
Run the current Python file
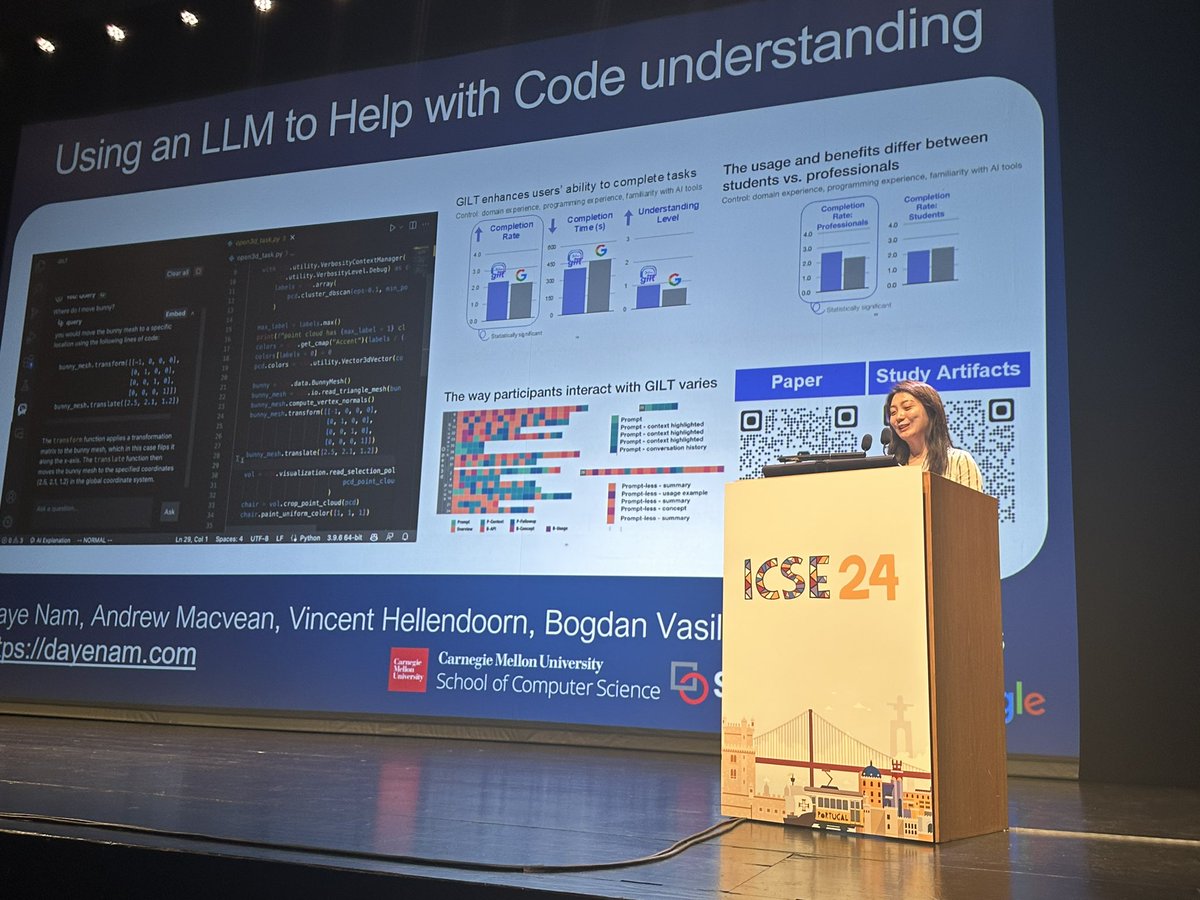pyautogui.click(x=392, y=227)
